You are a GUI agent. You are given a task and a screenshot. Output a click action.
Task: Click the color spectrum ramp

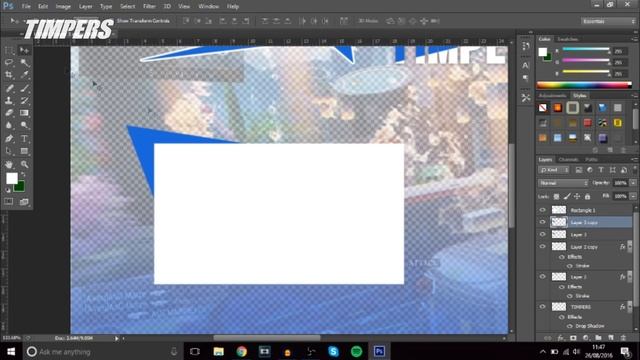[584, 85]
